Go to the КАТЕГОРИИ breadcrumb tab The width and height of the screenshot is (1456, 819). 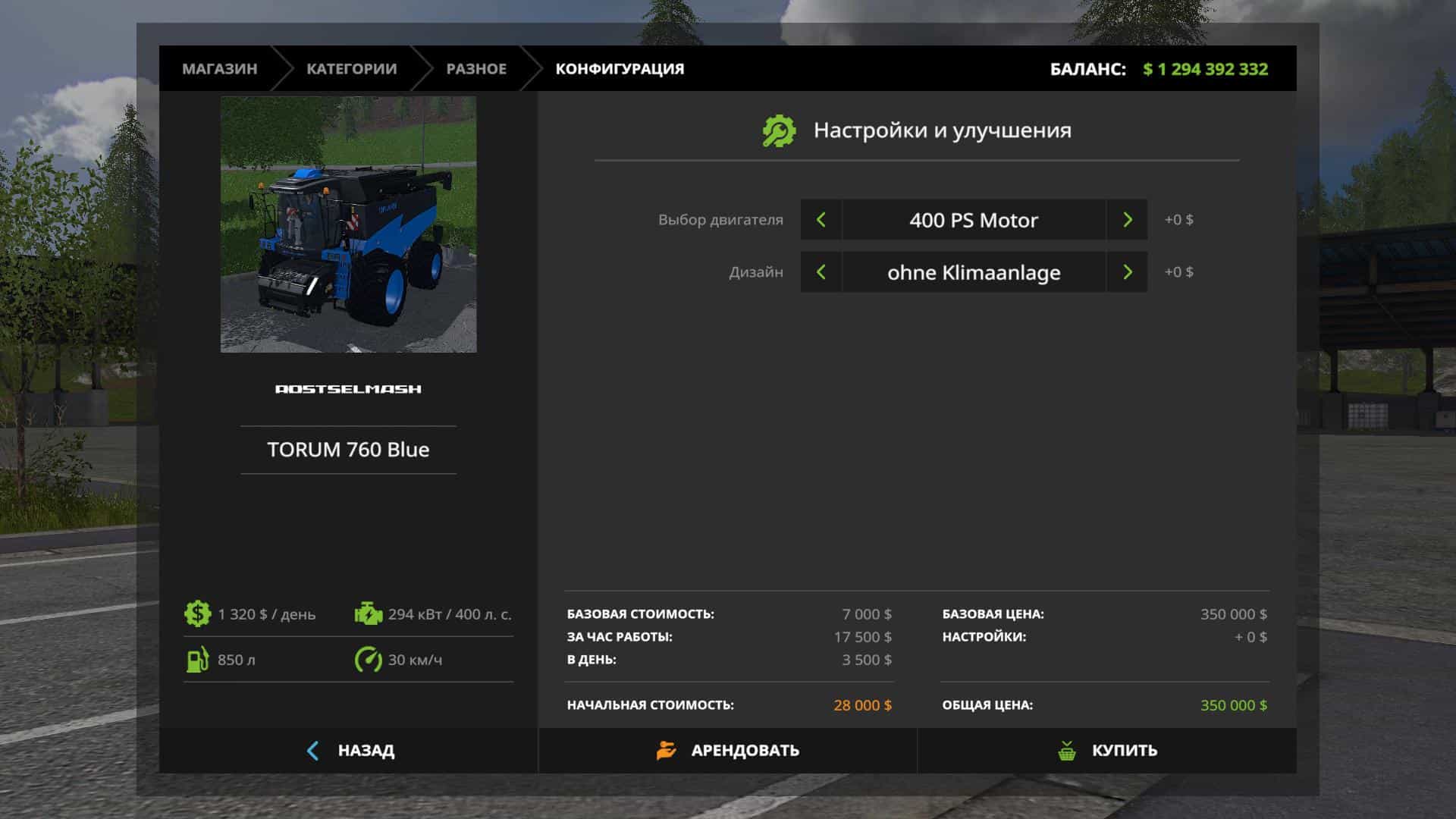coord(351,69)
